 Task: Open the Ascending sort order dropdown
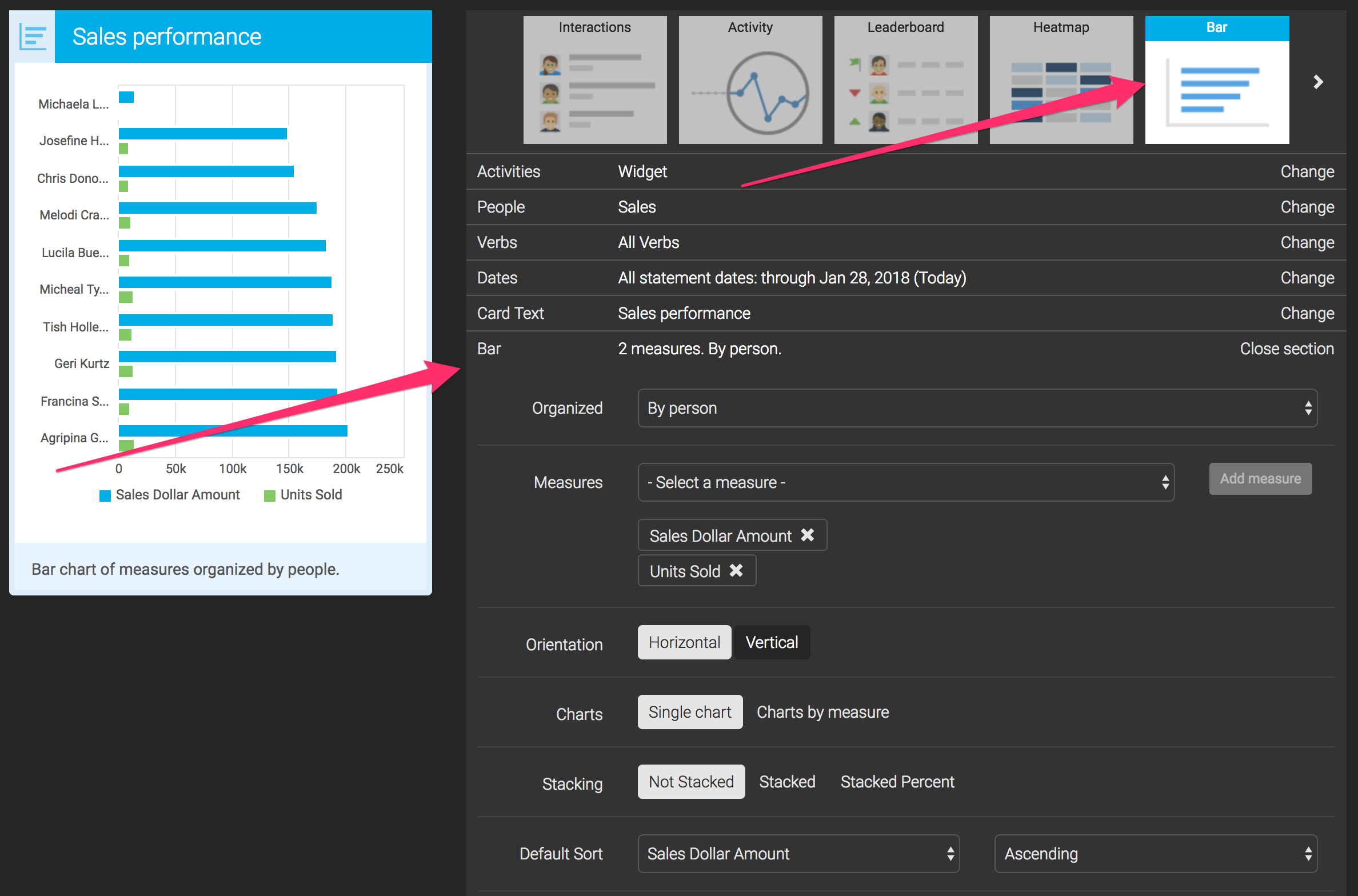click(1155, 854)
